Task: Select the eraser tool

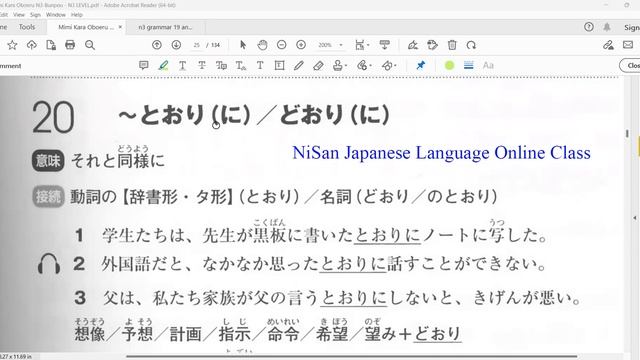Action: pos(318,65)
